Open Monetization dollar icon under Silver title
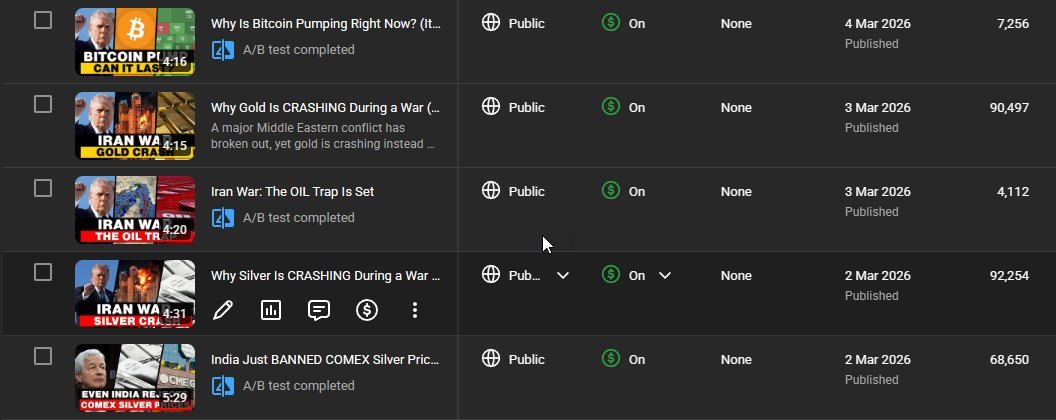Screen dimensions: 1056x420 pos(367,310)
